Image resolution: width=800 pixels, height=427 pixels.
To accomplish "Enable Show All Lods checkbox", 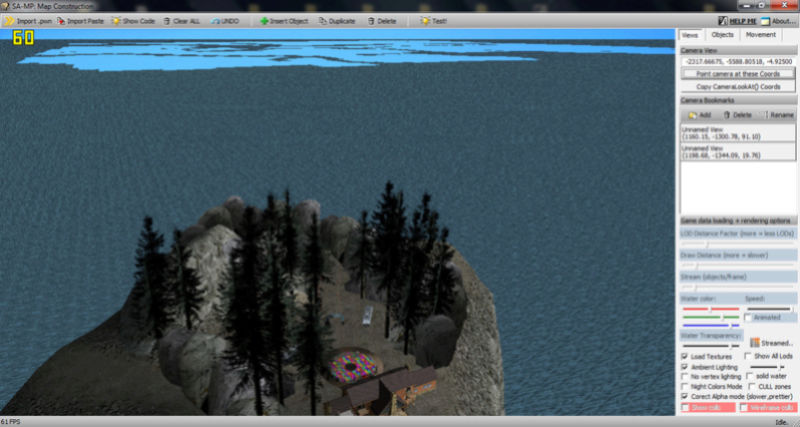I will coord(748,356).
